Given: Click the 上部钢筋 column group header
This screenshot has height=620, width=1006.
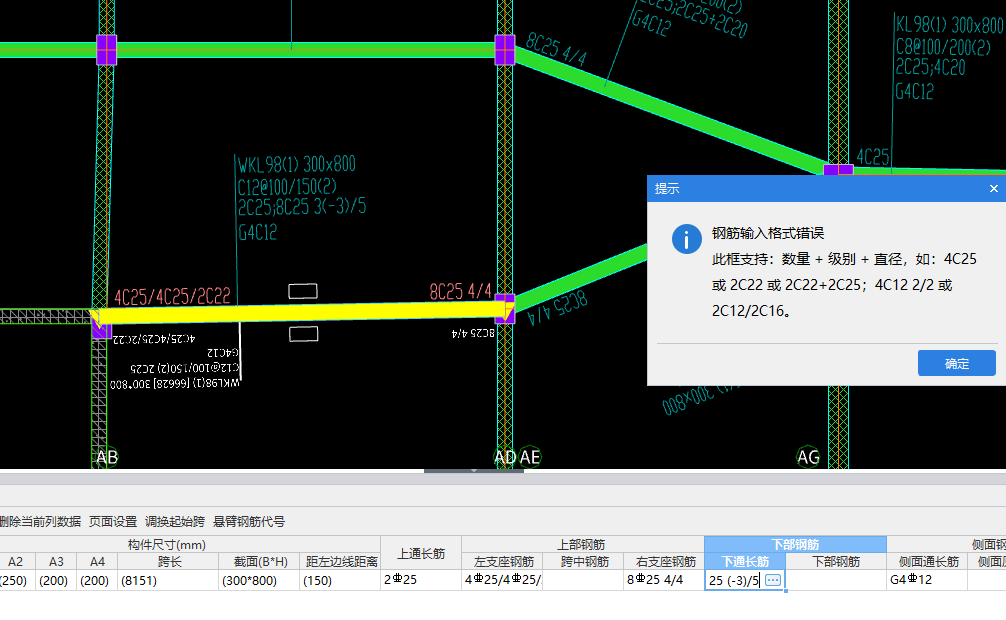Looking at the screenshot, I should (x=582, y=544).
